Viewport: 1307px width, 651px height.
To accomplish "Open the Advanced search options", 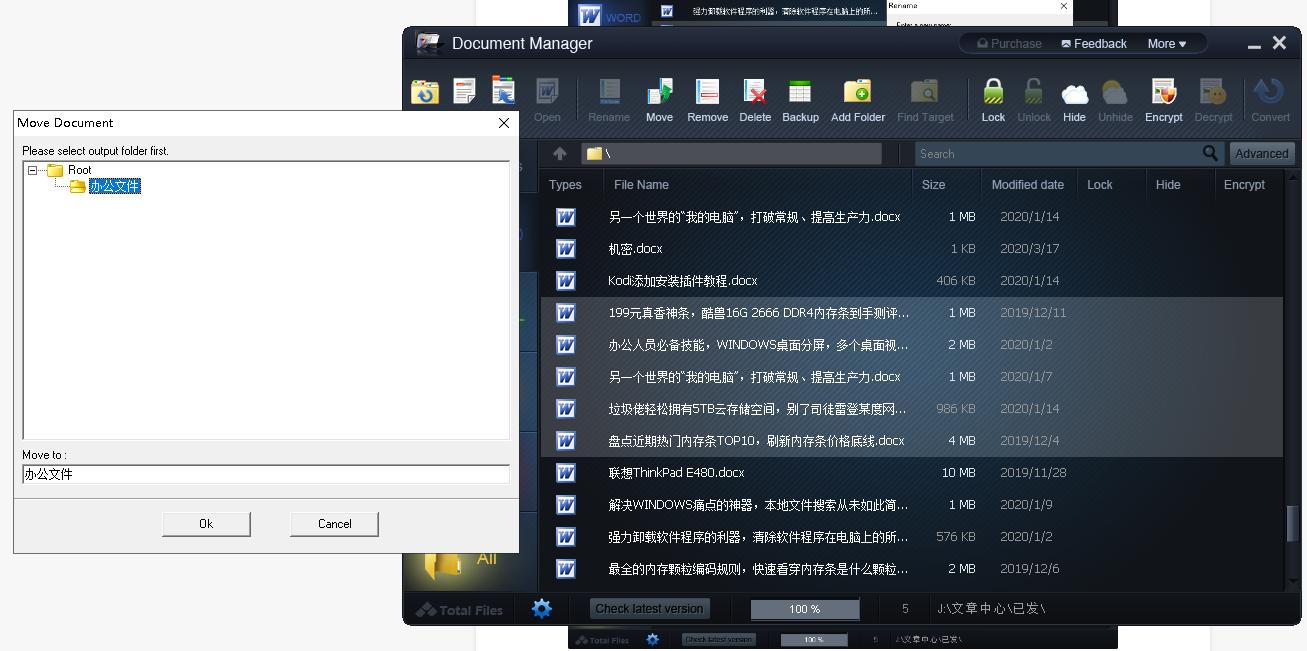I will click(1261, 153).
